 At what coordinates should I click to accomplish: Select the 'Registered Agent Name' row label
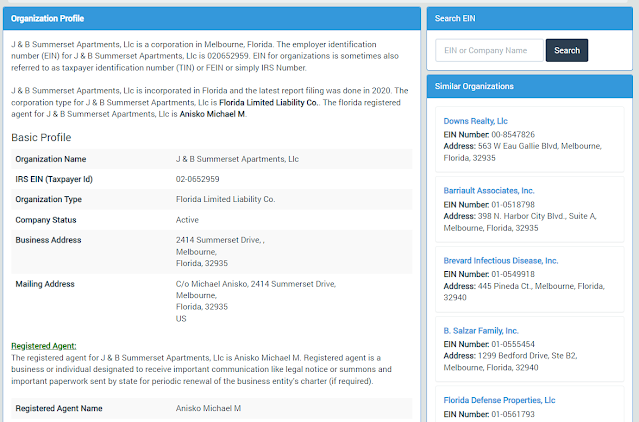[x=59, y=409]
